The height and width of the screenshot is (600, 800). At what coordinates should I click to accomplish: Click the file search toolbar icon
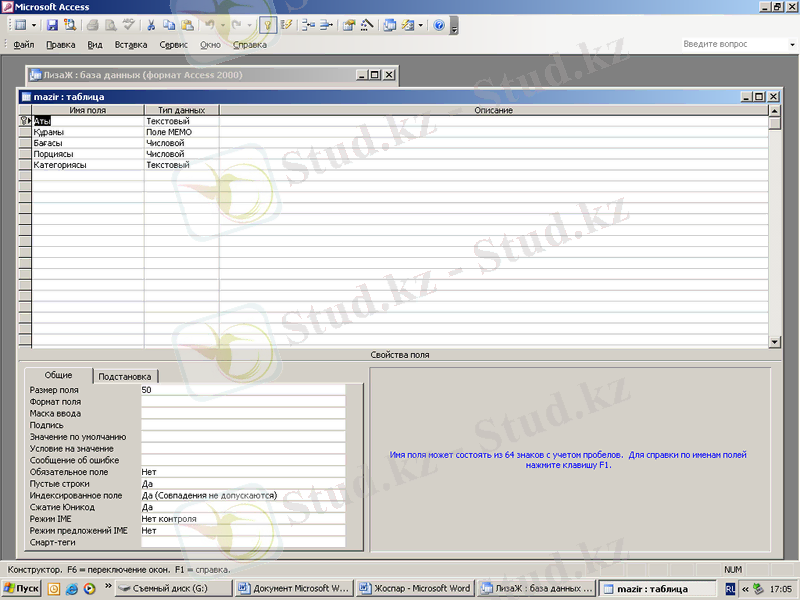(x=69, y=25)
